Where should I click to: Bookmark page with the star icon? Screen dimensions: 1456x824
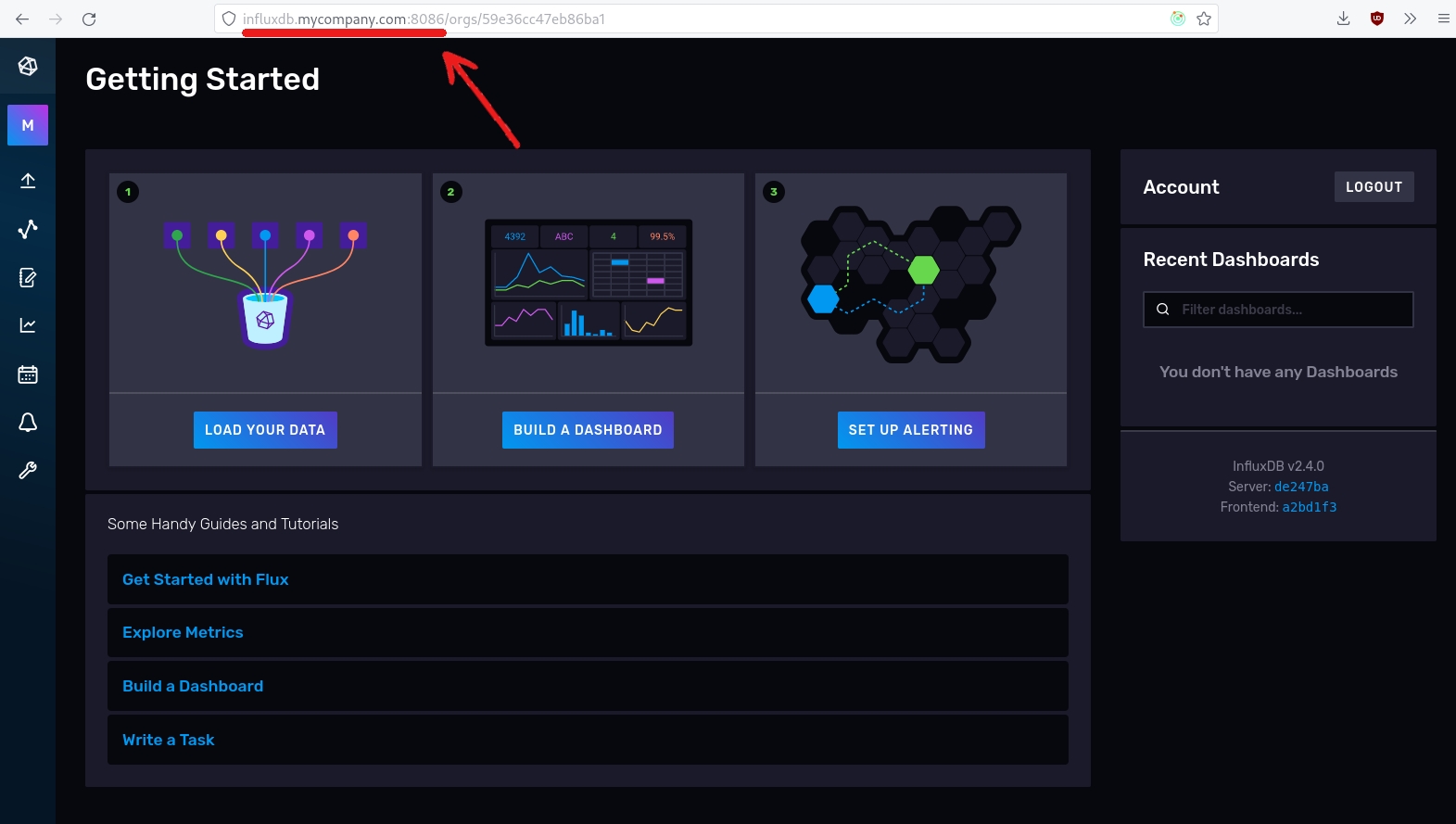[1204, 19]
